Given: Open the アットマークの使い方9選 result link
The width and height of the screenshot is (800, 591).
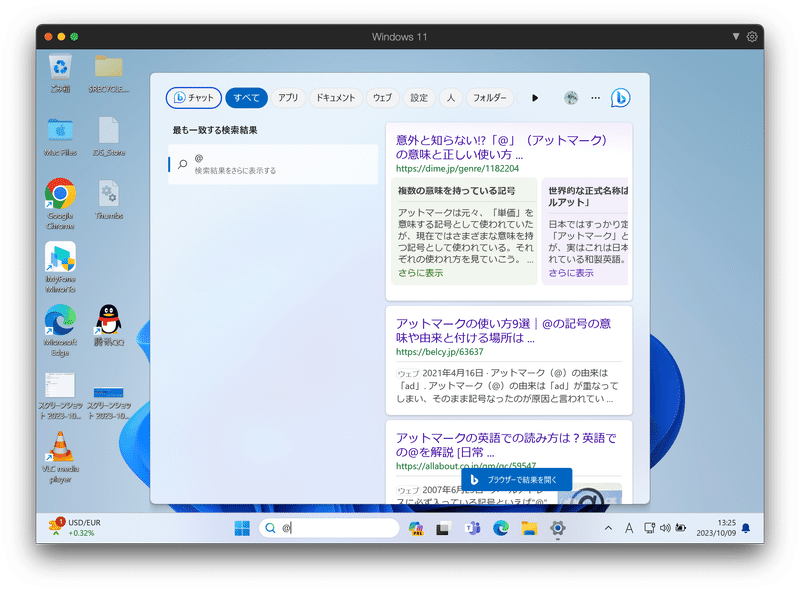Looking at the screenshot, I should click(503, 330).
